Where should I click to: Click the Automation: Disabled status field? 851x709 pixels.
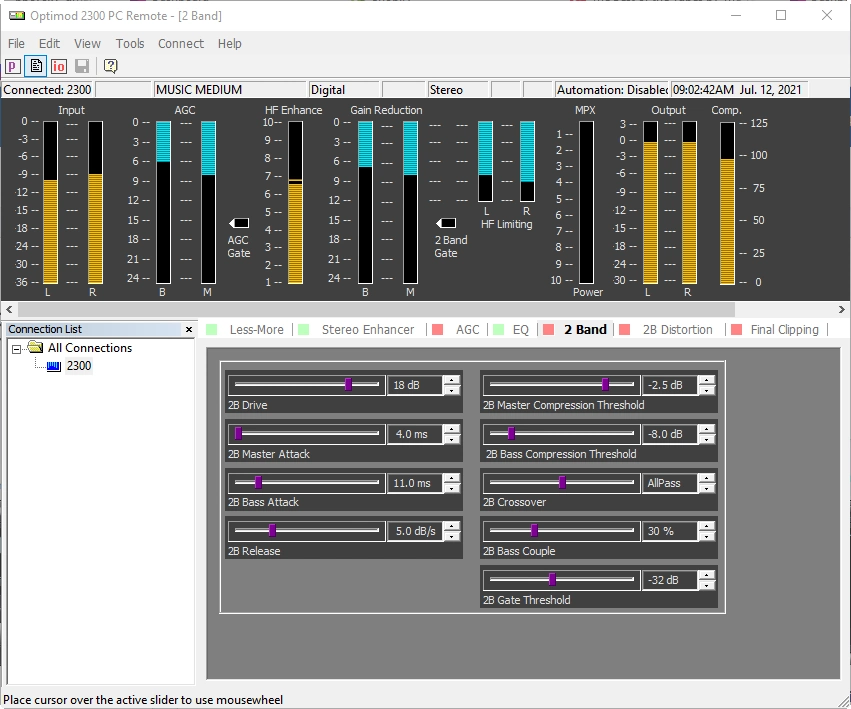pos(612,90)
